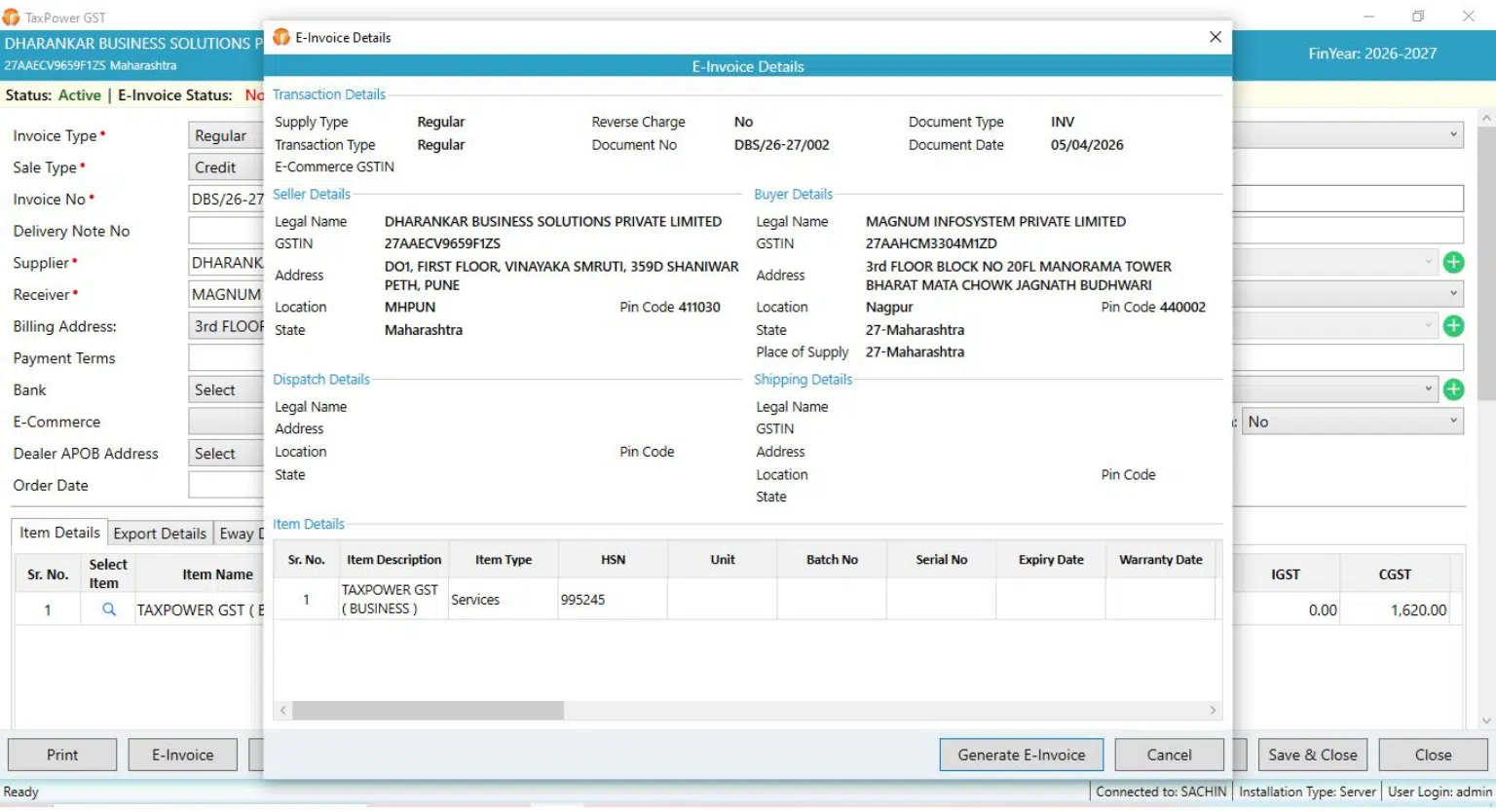1496x812 pixels.
Task: Click buyer GSTIN 27AAHCM3304M1ZD
Action: [x=931, y=243]
